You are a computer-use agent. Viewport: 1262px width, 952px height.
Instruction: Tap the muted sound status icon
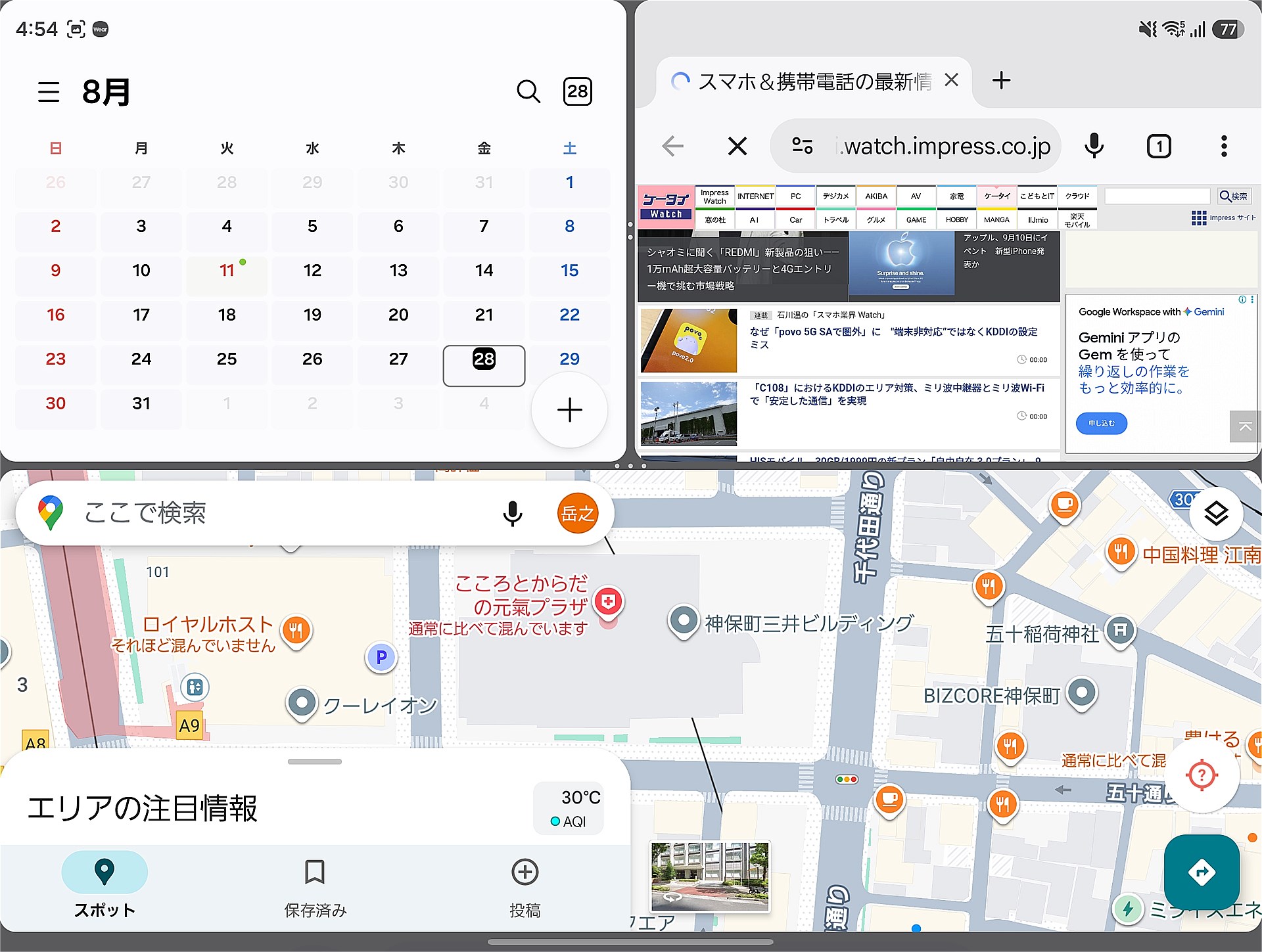[1148, 30]
